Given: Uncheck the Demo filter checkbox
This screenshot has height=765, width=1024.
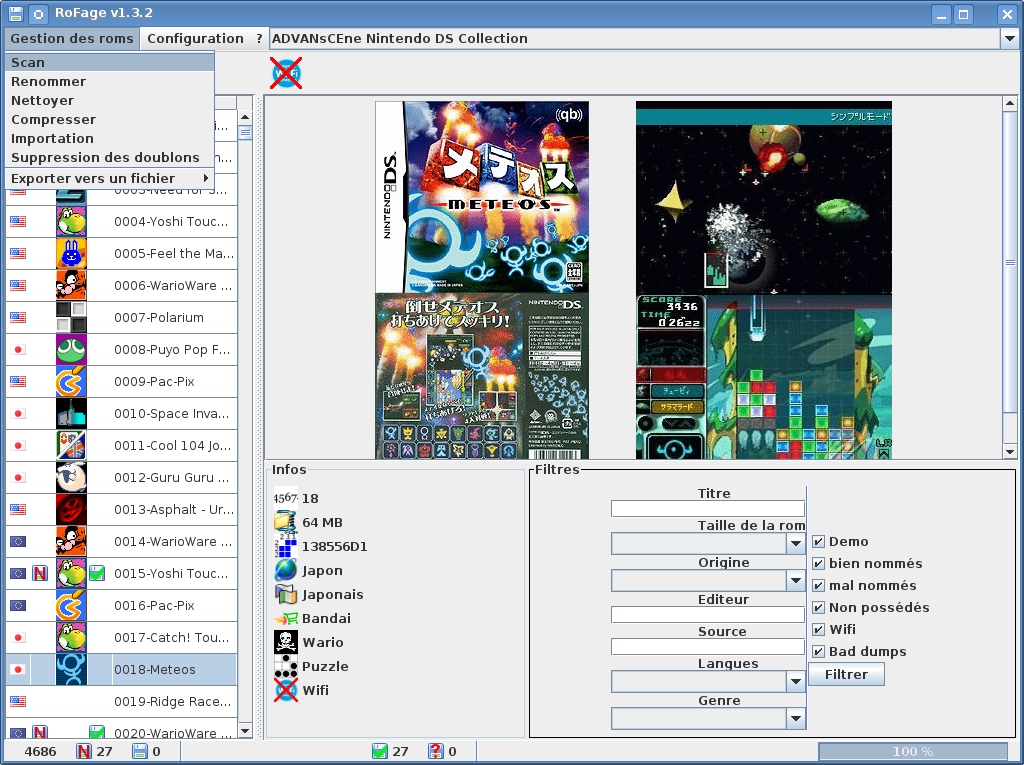Looking at the screenshot, I should click(818, 542).
